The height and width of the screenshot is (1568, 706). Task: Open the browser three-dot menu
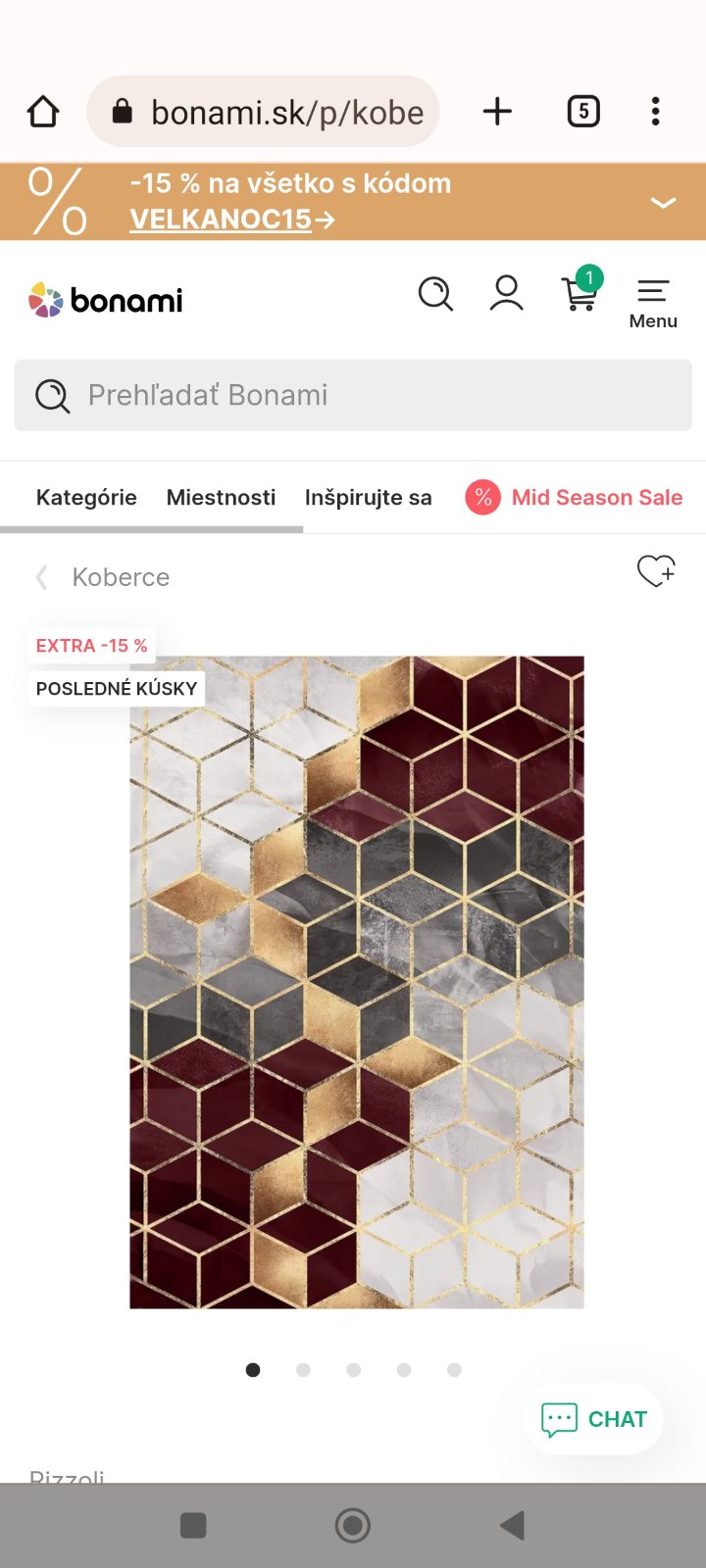point(655,112)
